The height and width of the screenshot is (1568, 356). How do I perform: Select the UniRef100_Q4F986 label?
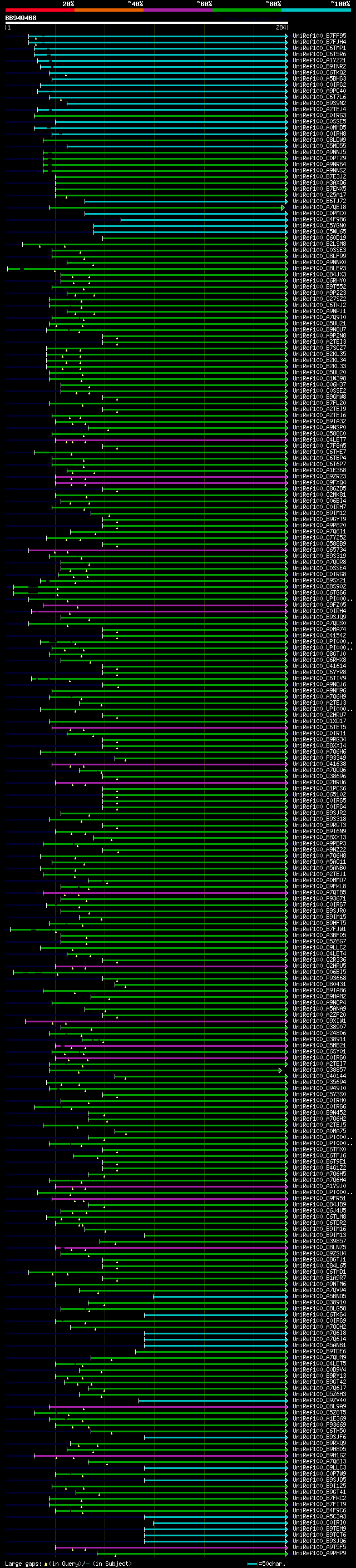tap(319, 220)
